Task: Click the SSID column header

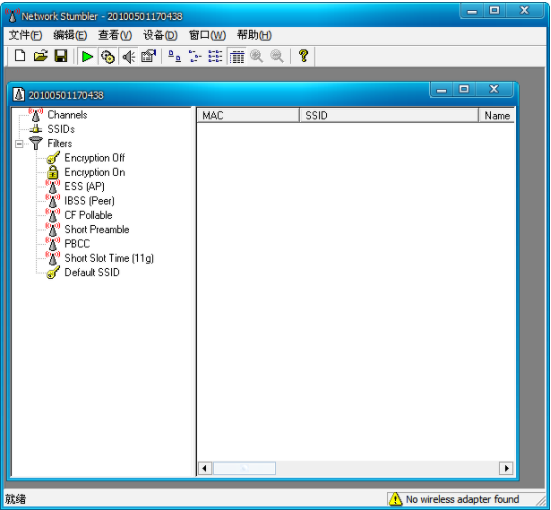Action: coord(389,115)
